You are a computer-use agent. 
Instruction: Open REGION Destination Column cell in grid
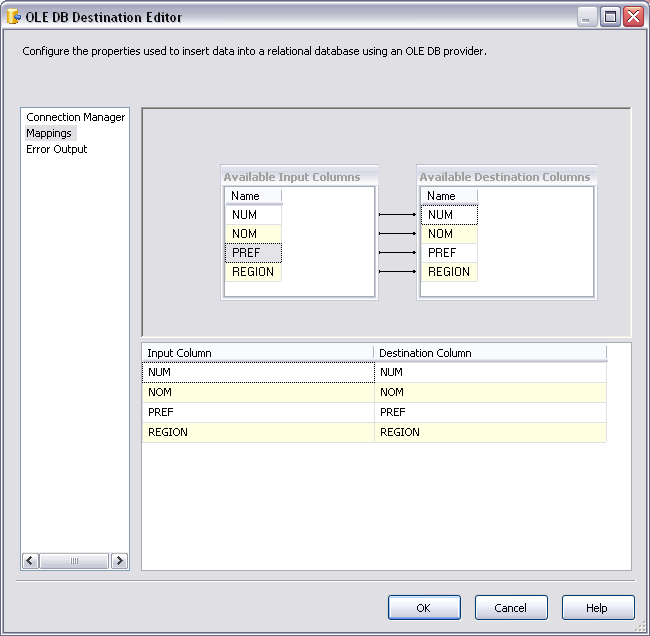pyautogui.click(x=490, y=432)
